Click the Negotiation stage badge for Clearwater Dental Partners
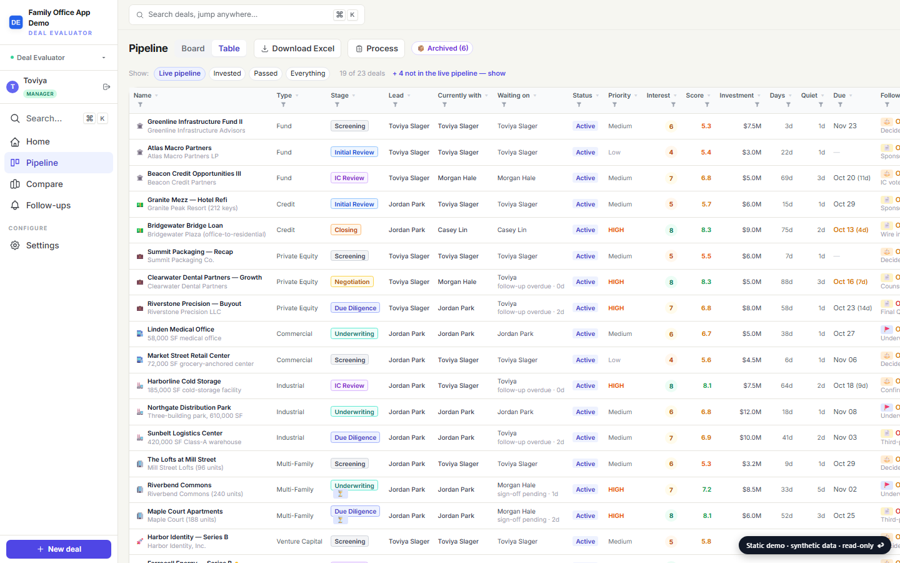This screenshot has height=563, width=900. coord(352,282)
